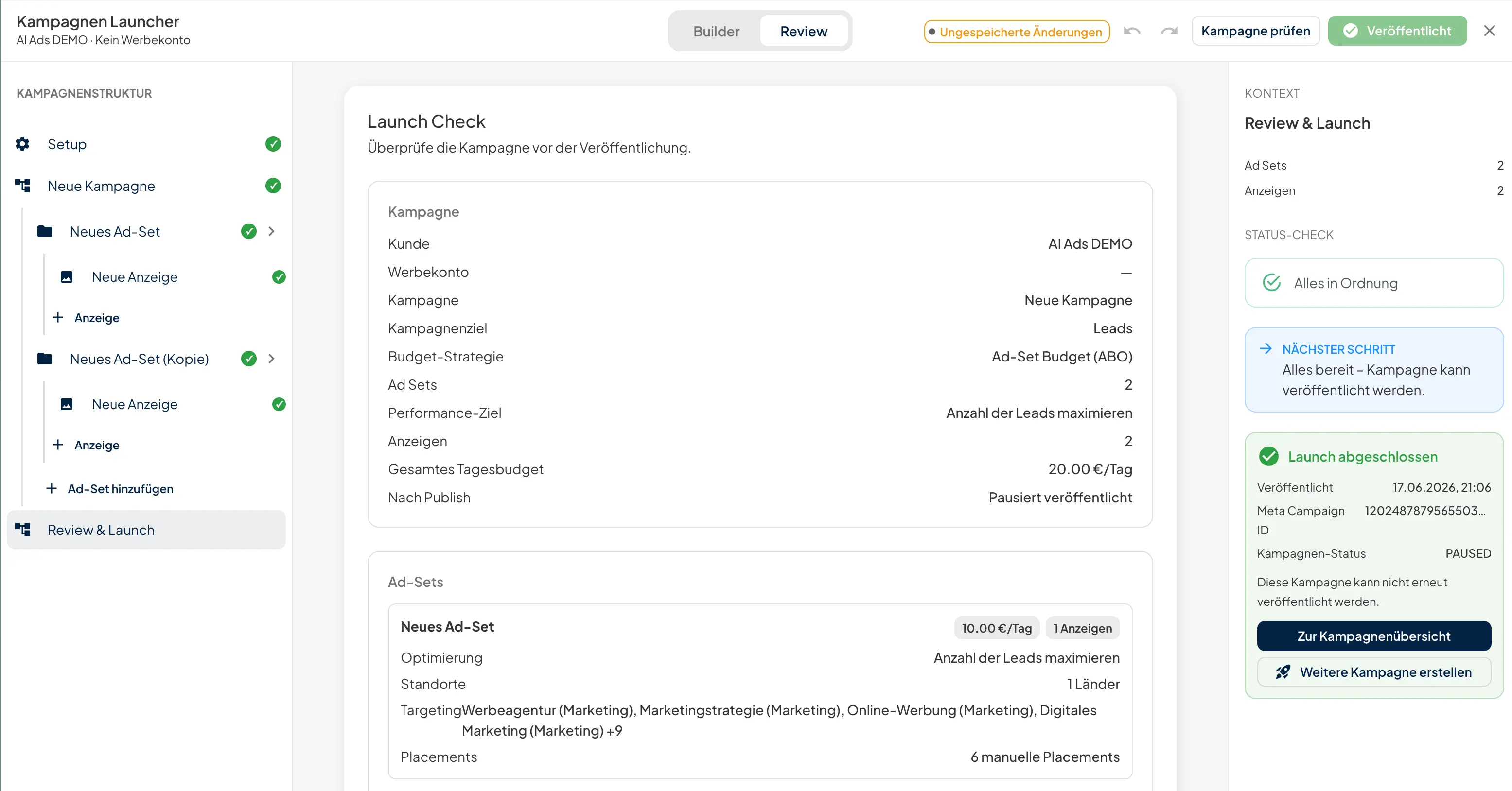Viewport: 1512px width, 791px height.
Task: Click the green Veröffentlicht button
Action: click(x=1397, y=31)
